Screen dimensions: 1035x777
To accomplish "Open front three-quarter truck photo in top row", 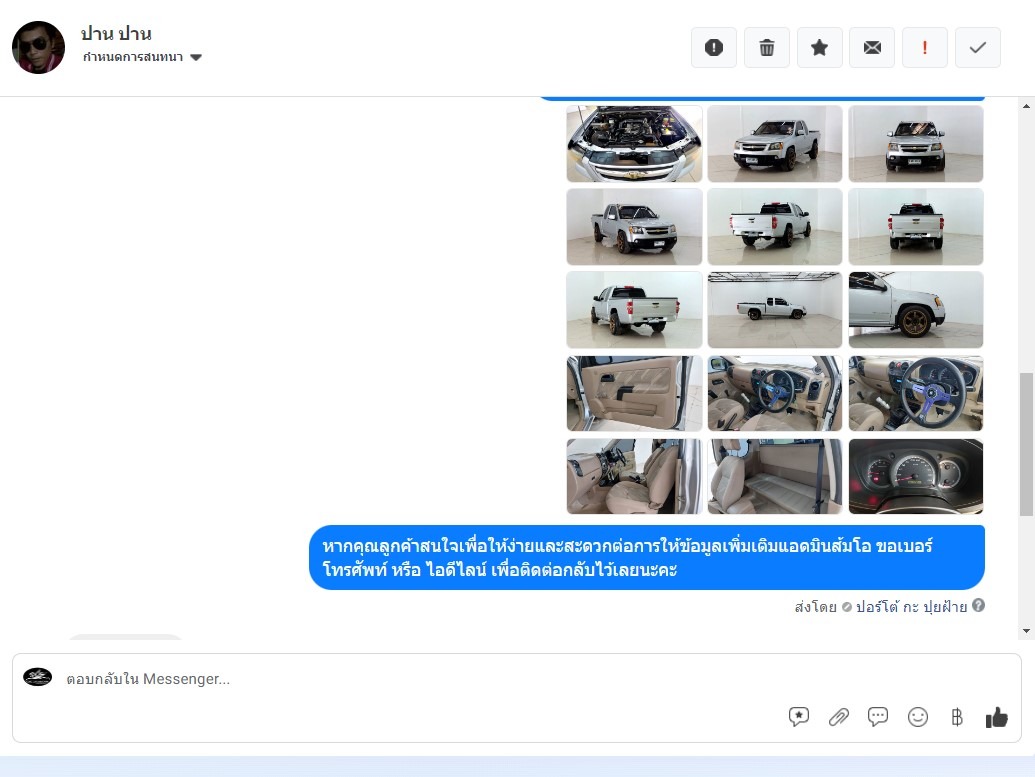I will 775,144.
